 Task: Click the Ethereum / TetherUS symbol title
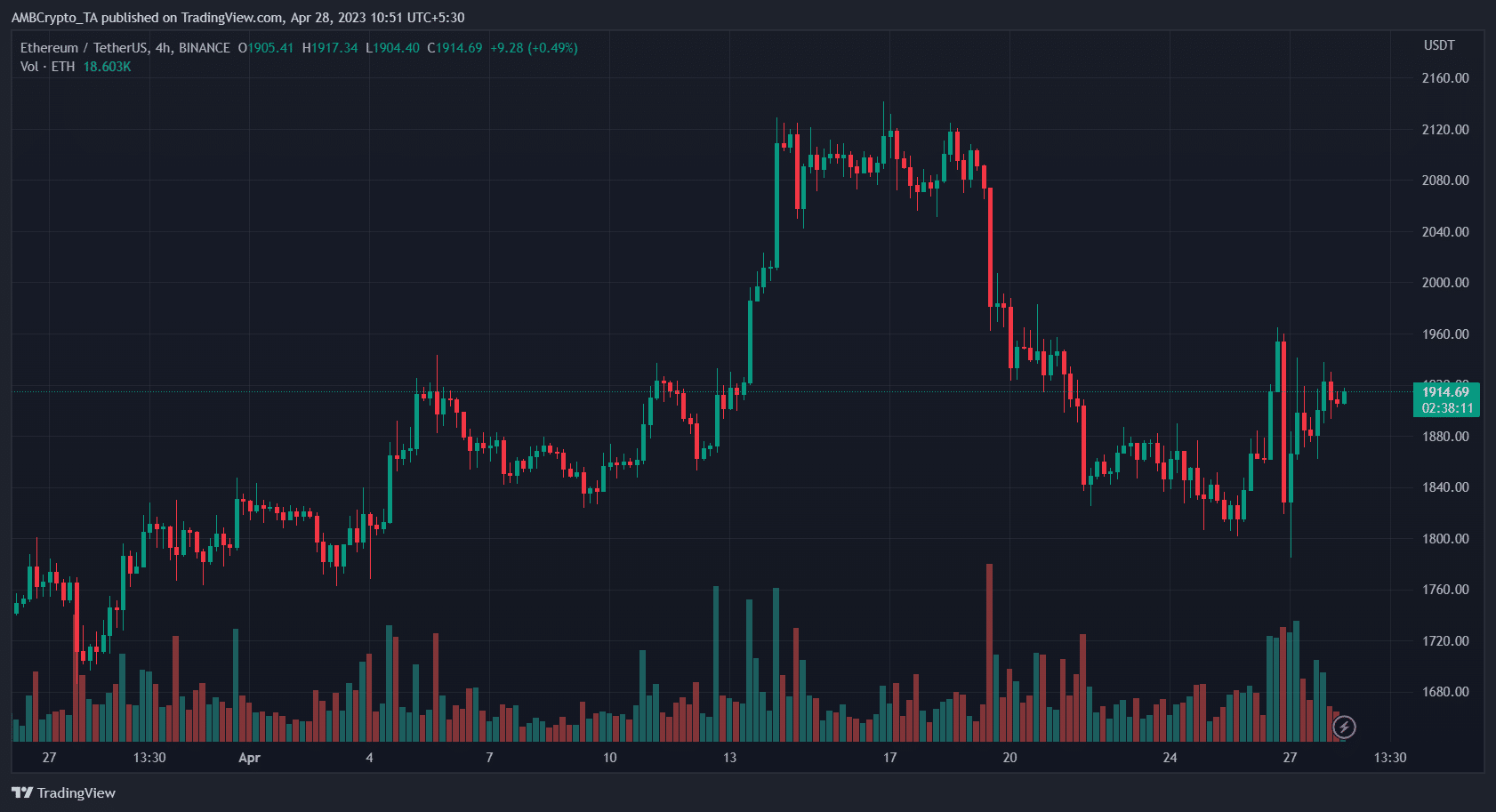click(x=125, y=48)
